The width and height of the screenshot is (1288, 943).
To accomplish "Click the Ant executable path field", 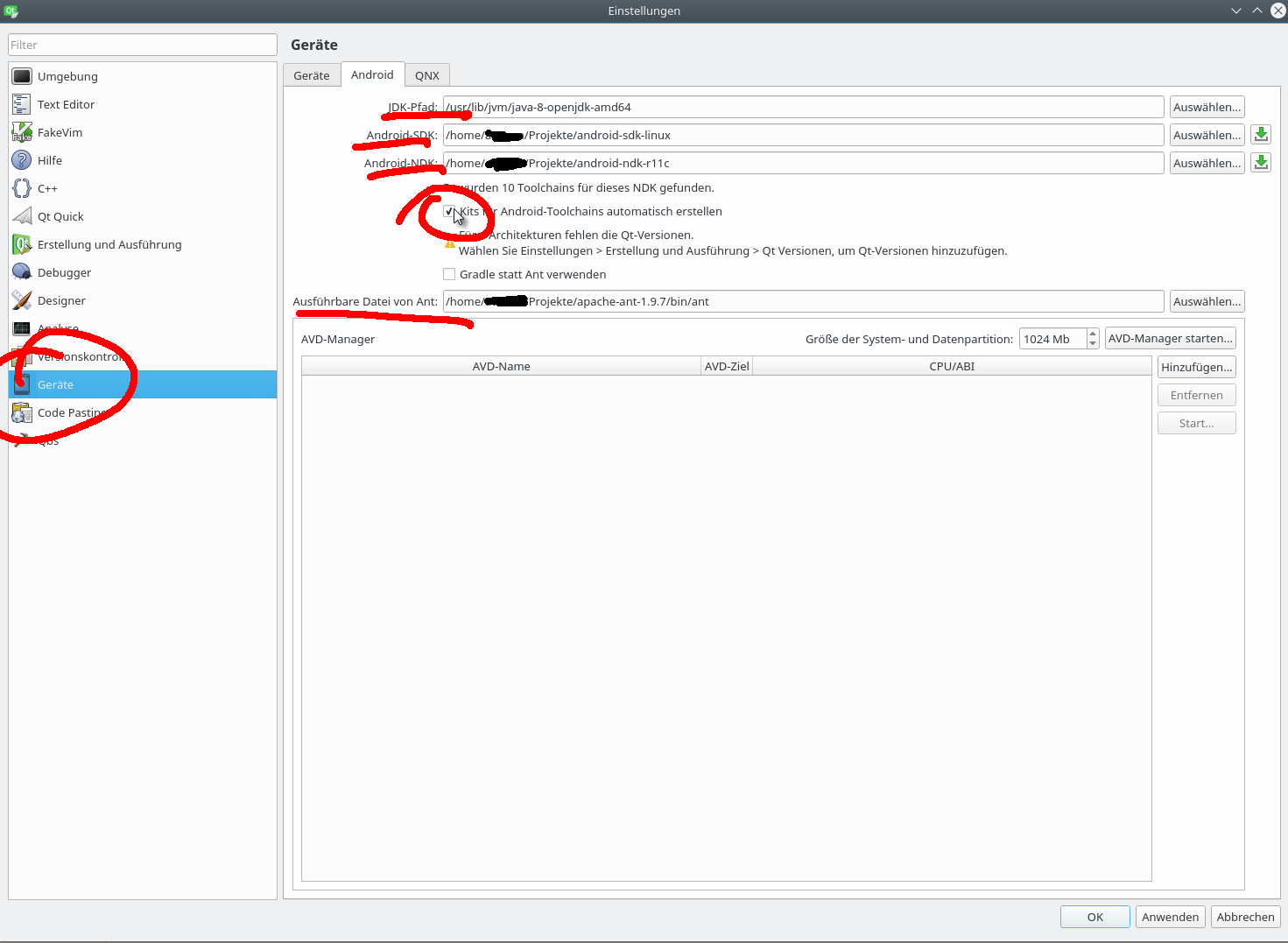I will coord(803,301).
